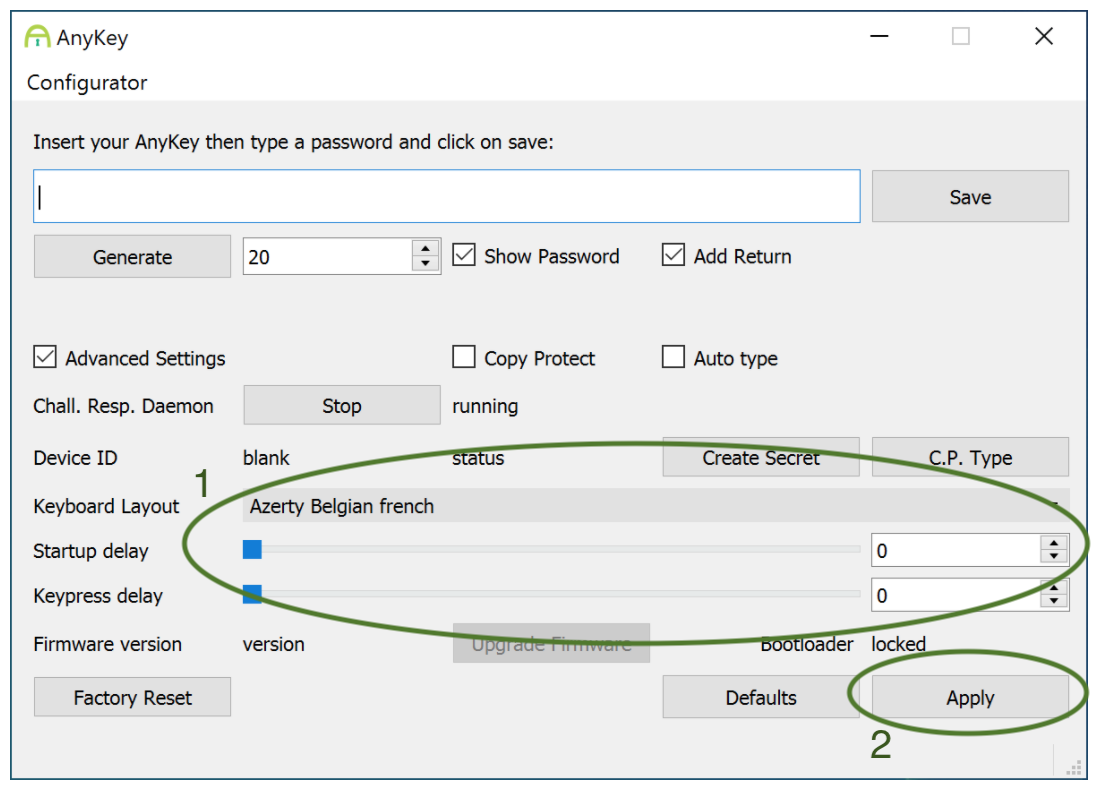Click the Bootloader state 'locked'
This screenshot has width=1098, height=788.
(898, 643)
